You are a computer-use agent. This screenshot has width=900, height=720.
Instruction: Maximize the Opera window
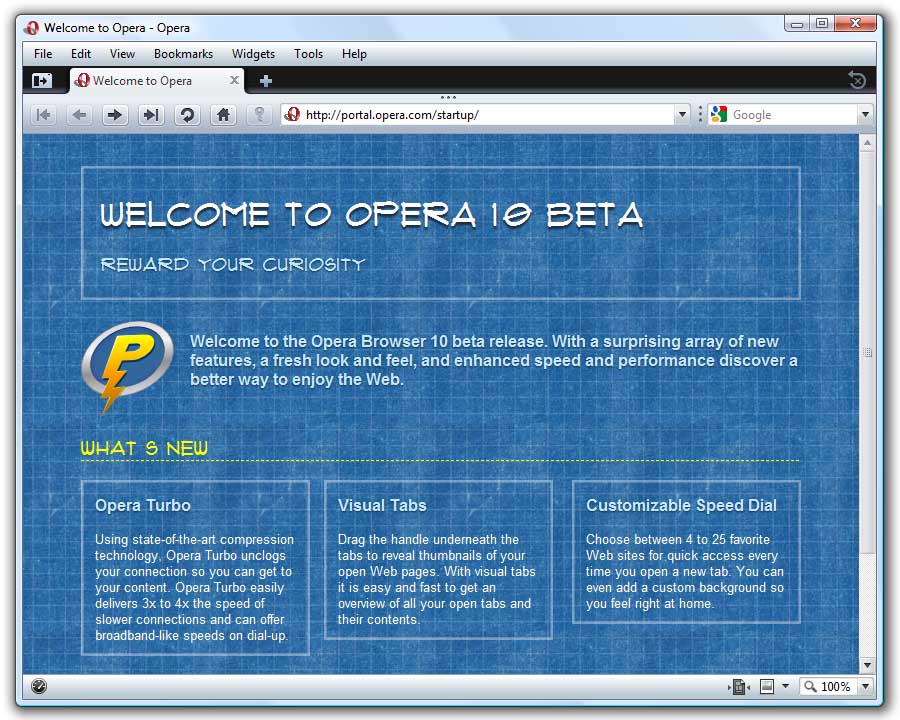[822, 24]
